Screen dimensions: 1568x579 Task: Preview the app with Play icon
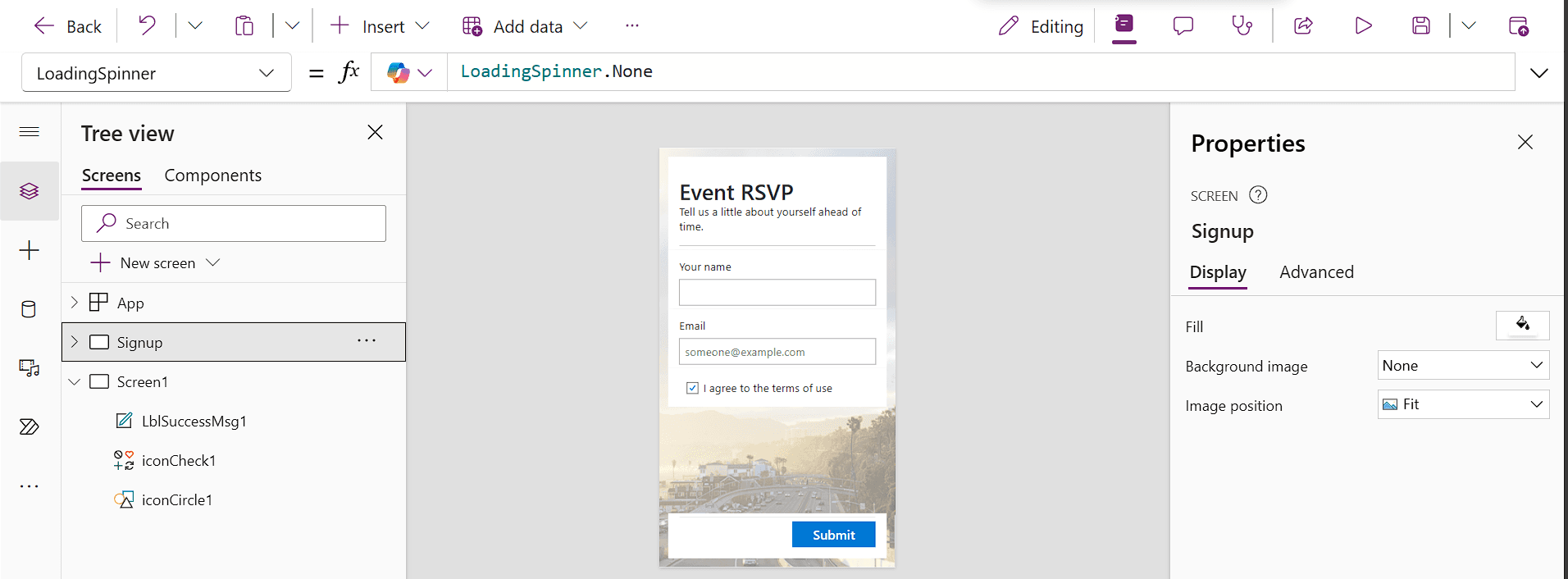pos(1363,26)
